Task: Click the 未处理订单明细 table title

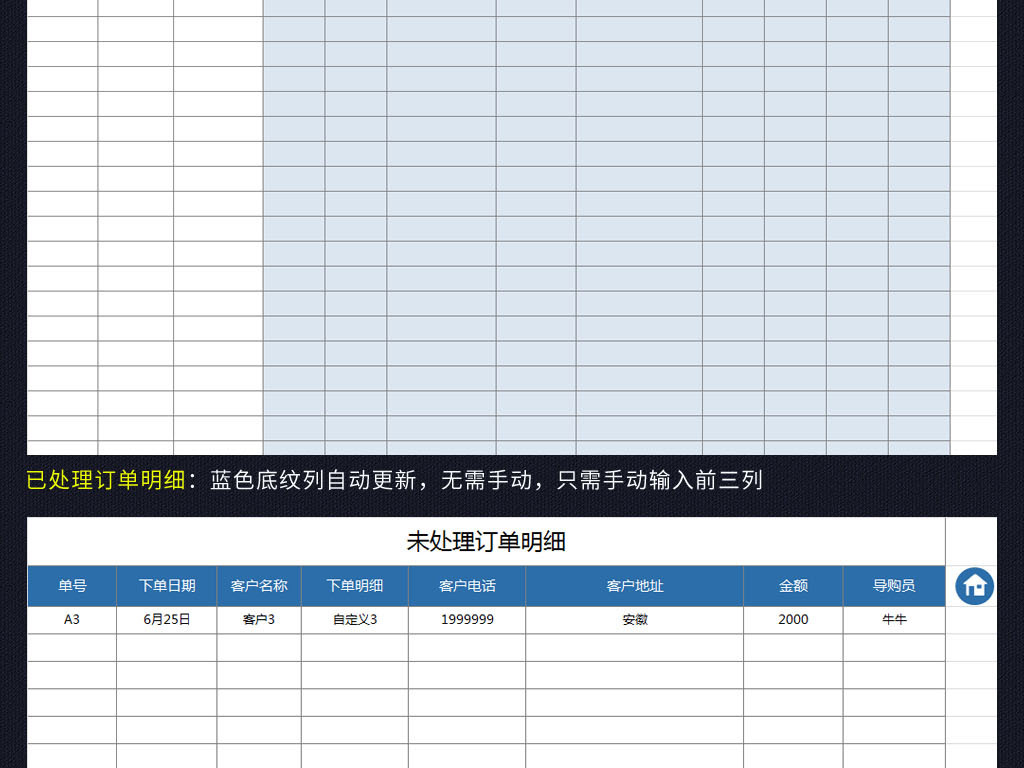Action: [x=486, y=541]
